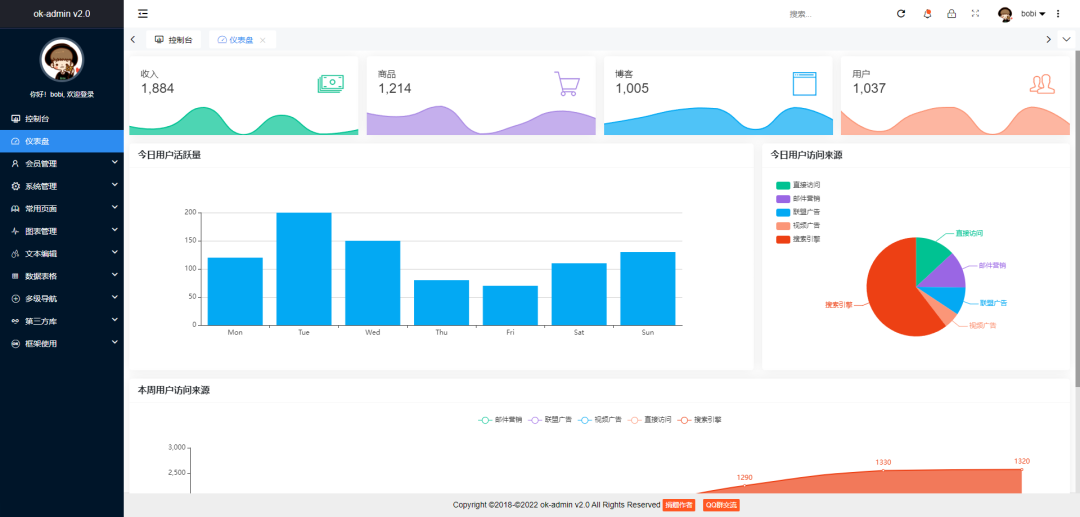The image size is (1080, 517).
Task: Open the bobi user dropdown
Action: (1022, 14)
